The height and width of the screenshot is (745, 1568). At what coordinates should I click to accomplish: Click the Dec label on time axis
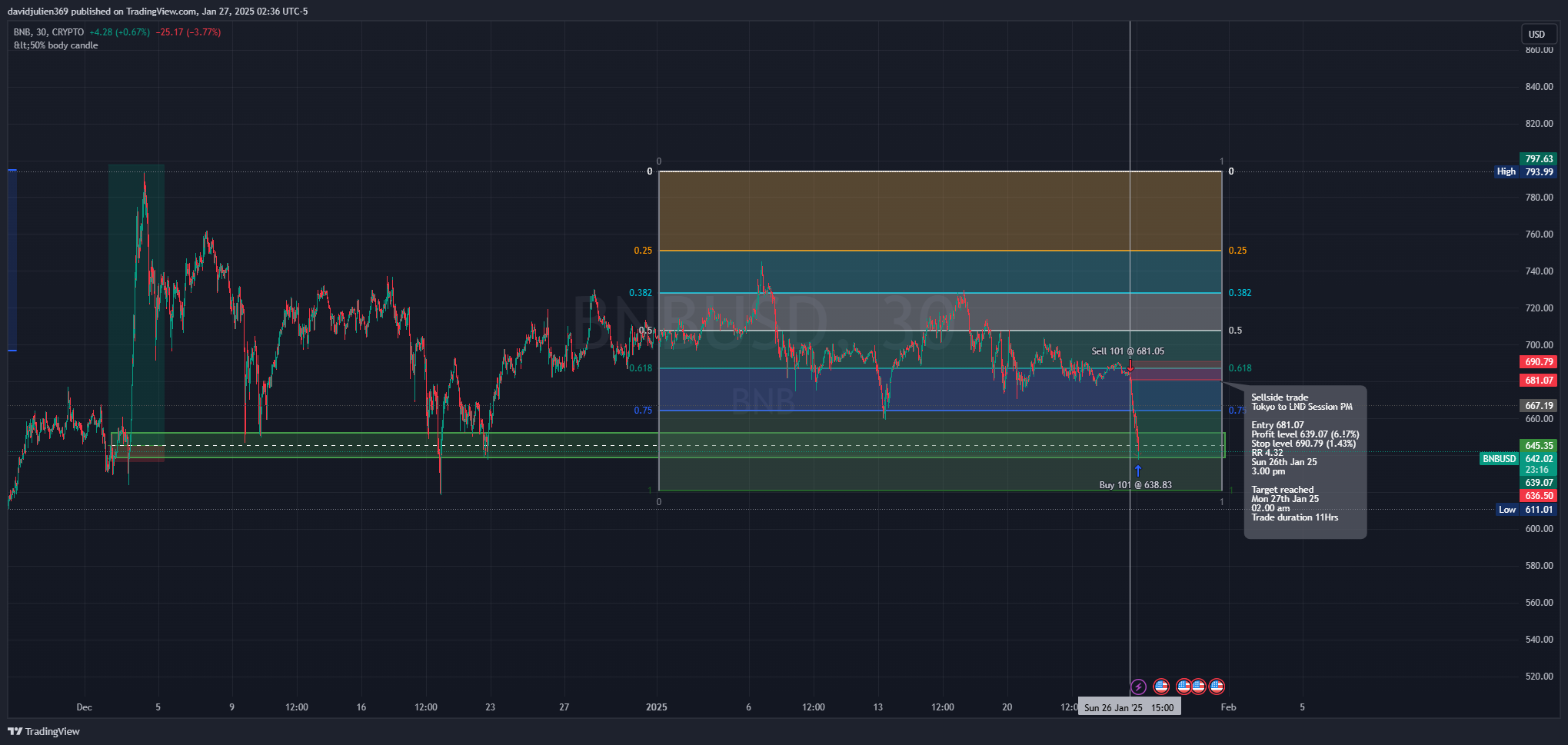click(85, 707)
